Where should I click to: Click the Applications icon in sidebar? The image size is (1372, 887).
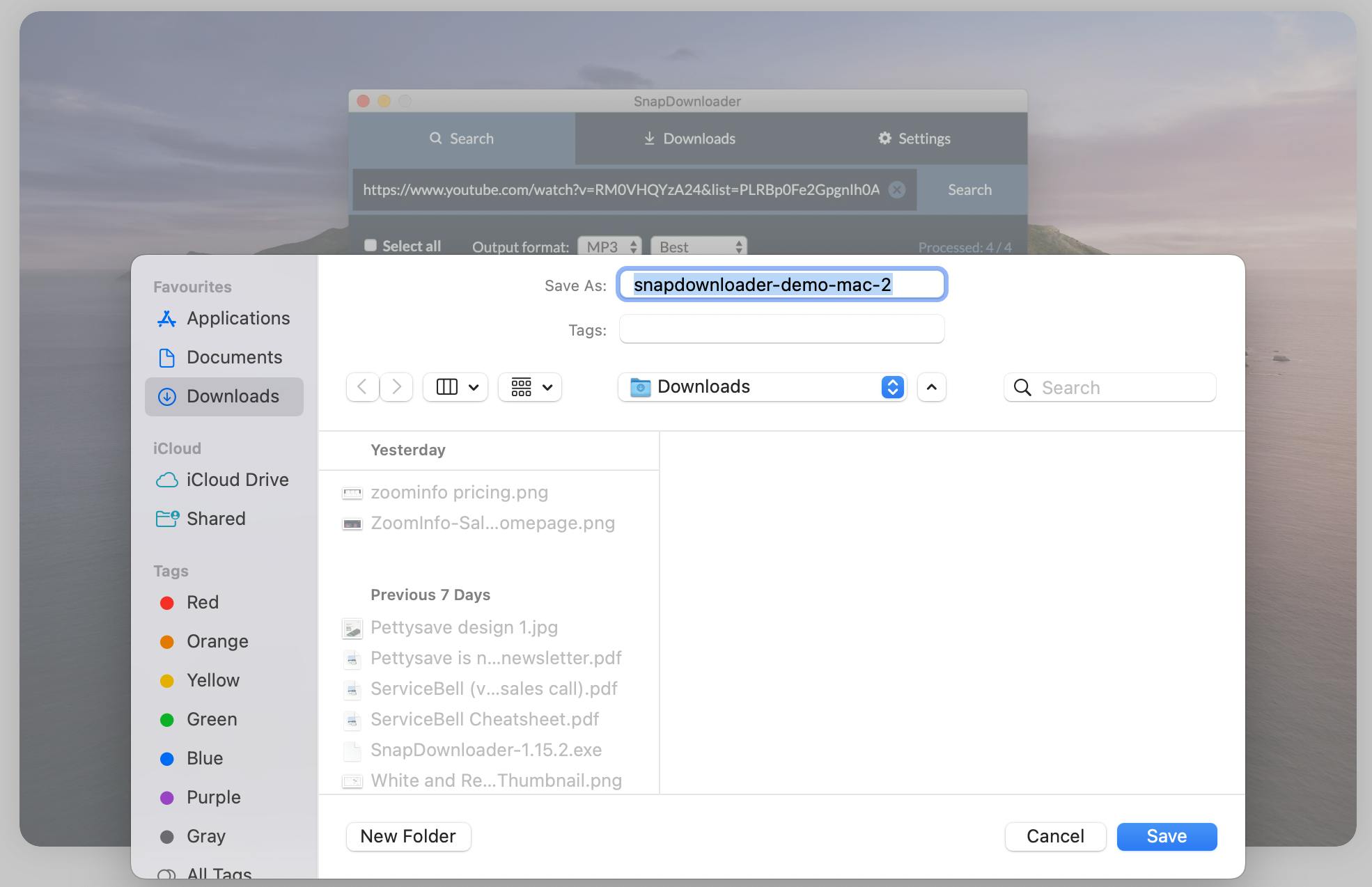[x=166, y=319]
